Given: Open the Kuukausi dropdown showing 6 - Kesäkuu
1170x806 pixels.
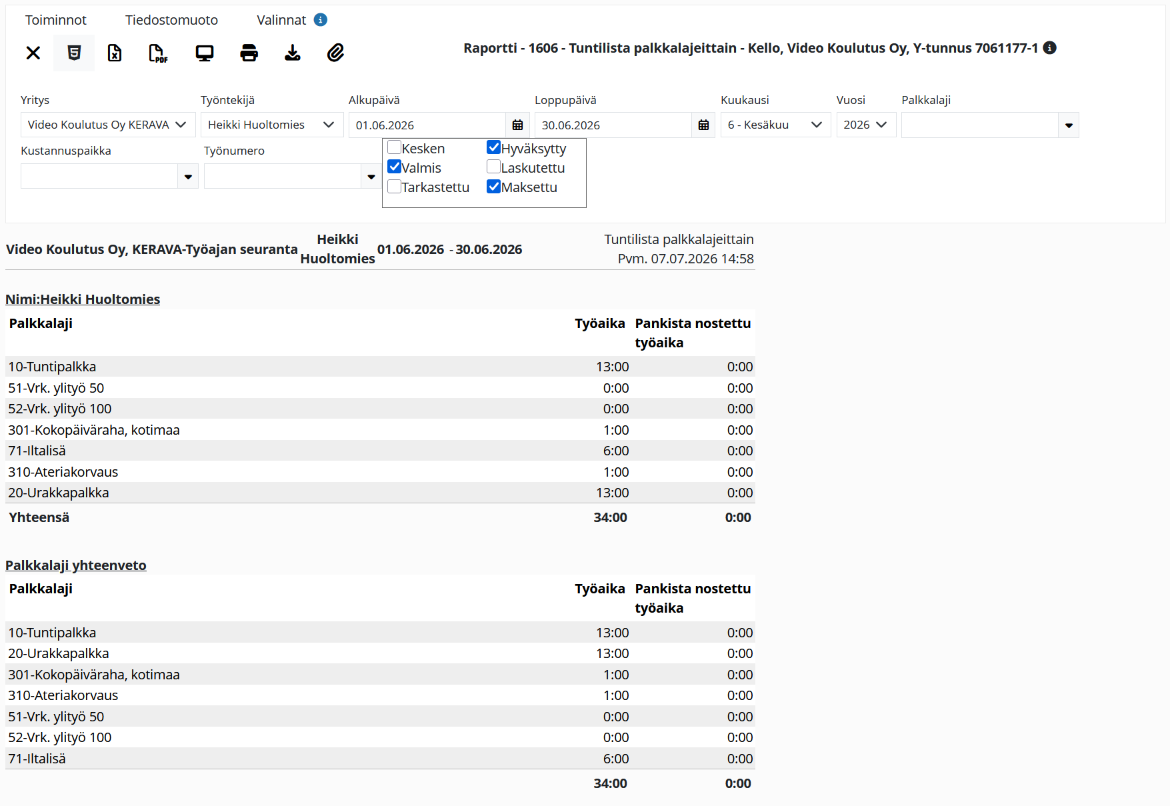Looking at the screenshot, I should pos(775,125).
